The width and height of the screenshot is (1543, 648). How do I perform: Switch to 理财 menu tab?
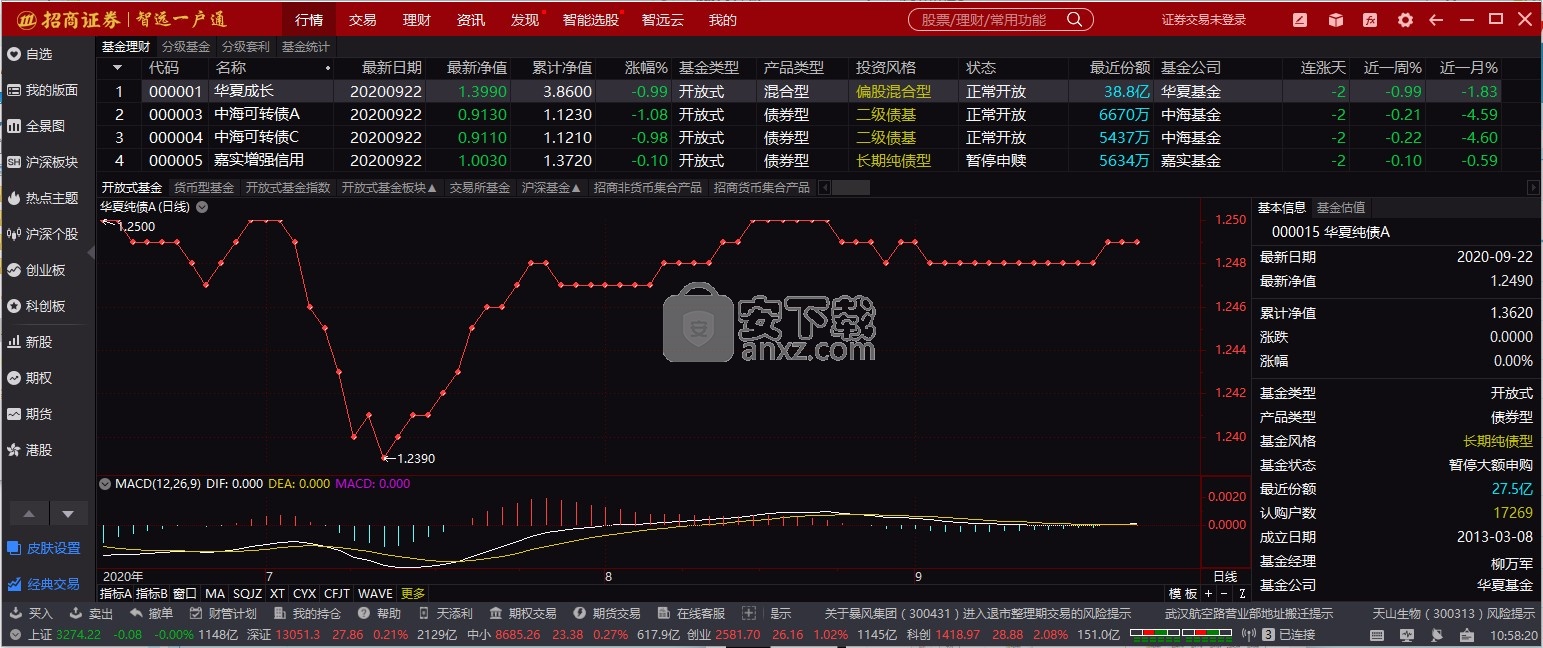click(416, 20)
